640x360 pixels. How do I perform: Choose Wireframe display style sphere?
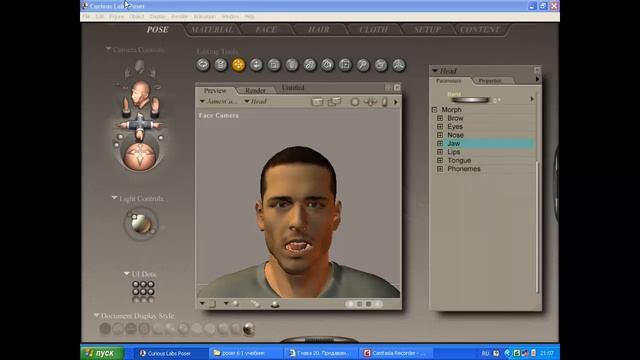131,329
